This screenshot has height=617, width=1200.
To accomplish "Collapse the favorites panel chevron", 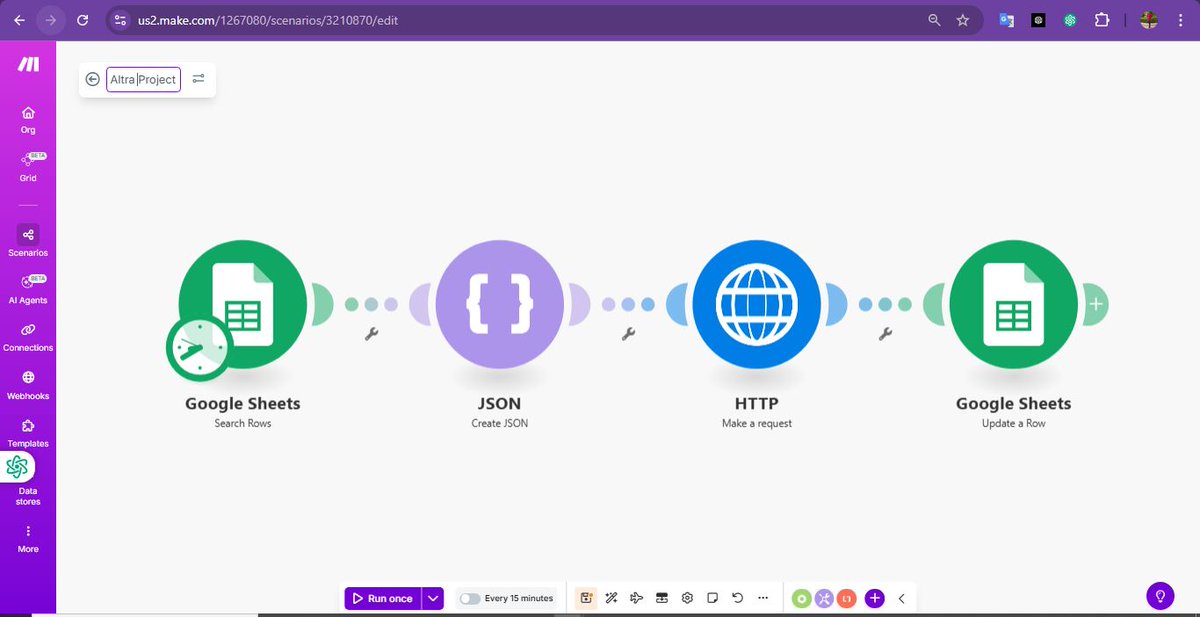I will click(x=901, y=598).
